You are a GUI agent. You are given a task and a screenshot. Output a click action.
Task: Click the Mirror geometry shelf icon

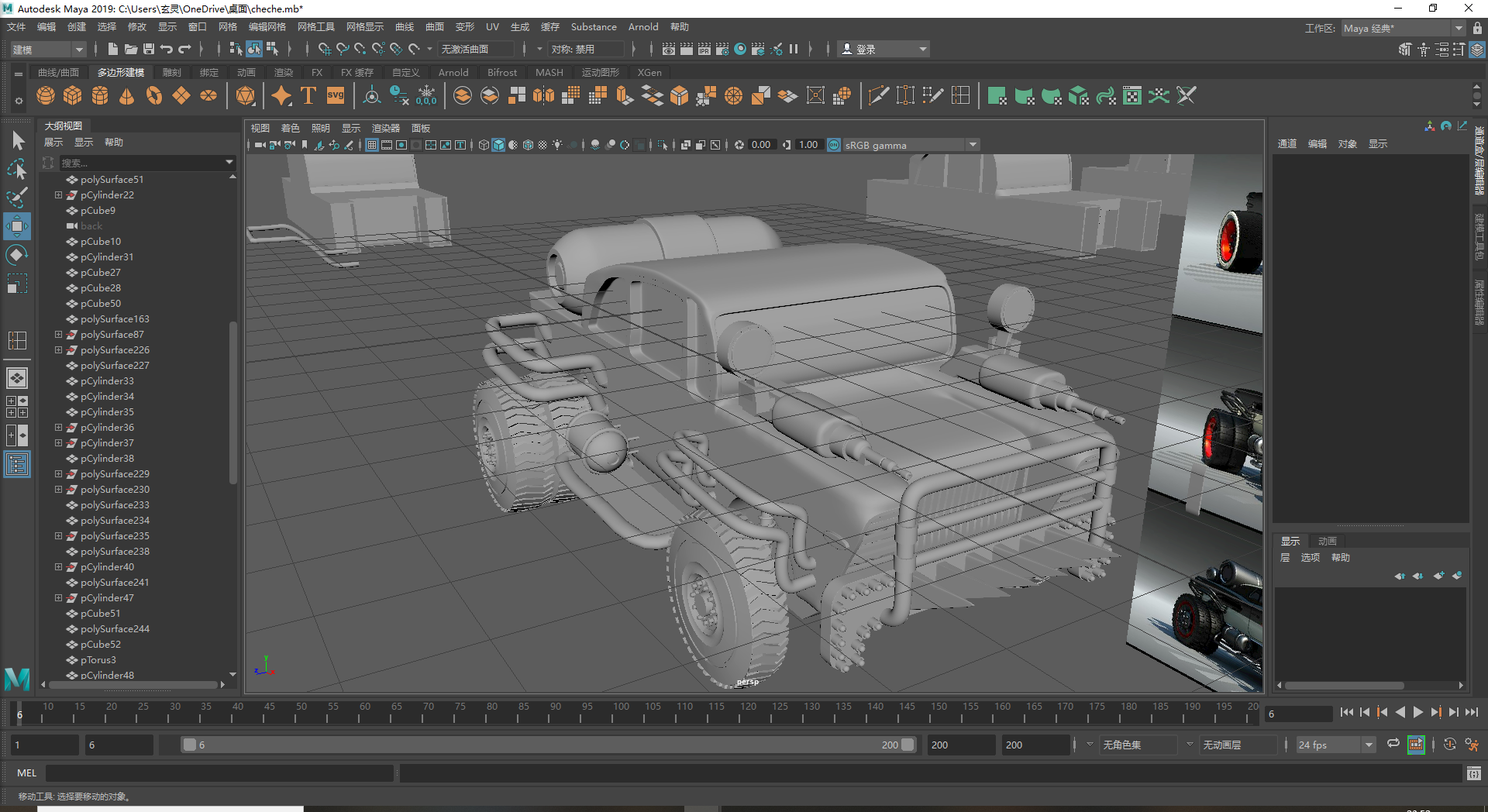(x=544, y=95)
